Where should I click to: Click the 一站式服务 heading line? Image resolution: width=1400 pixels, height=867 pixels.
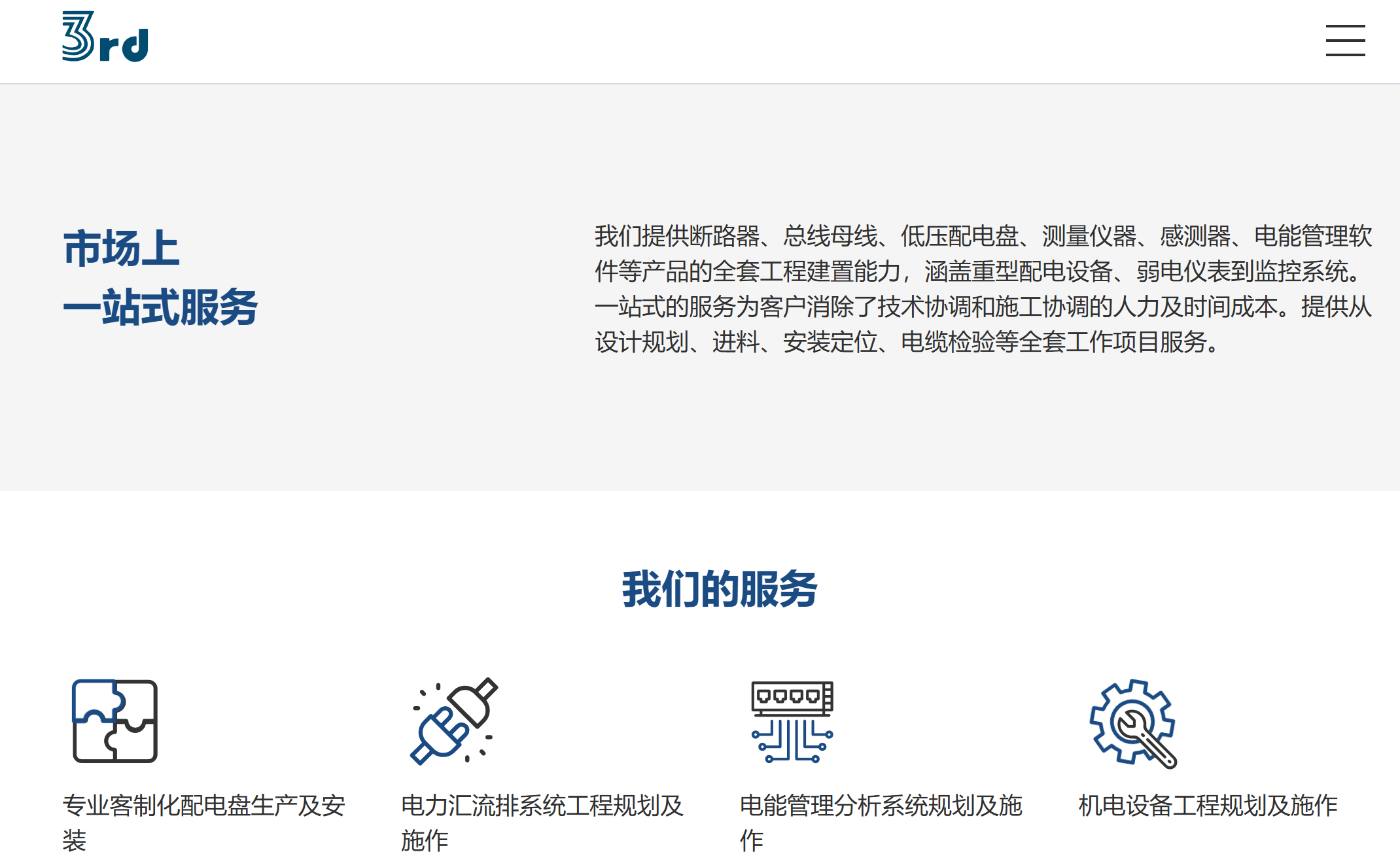tap(160, 307)
